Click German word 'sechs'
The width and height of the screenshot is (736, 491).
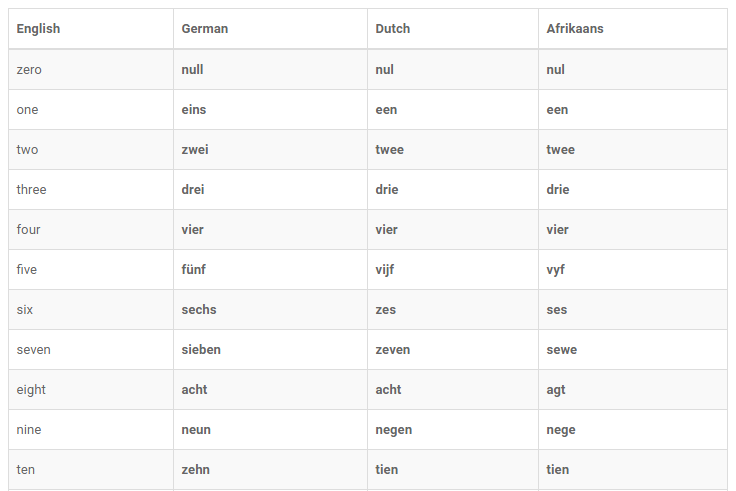click(x=199, y=310)
